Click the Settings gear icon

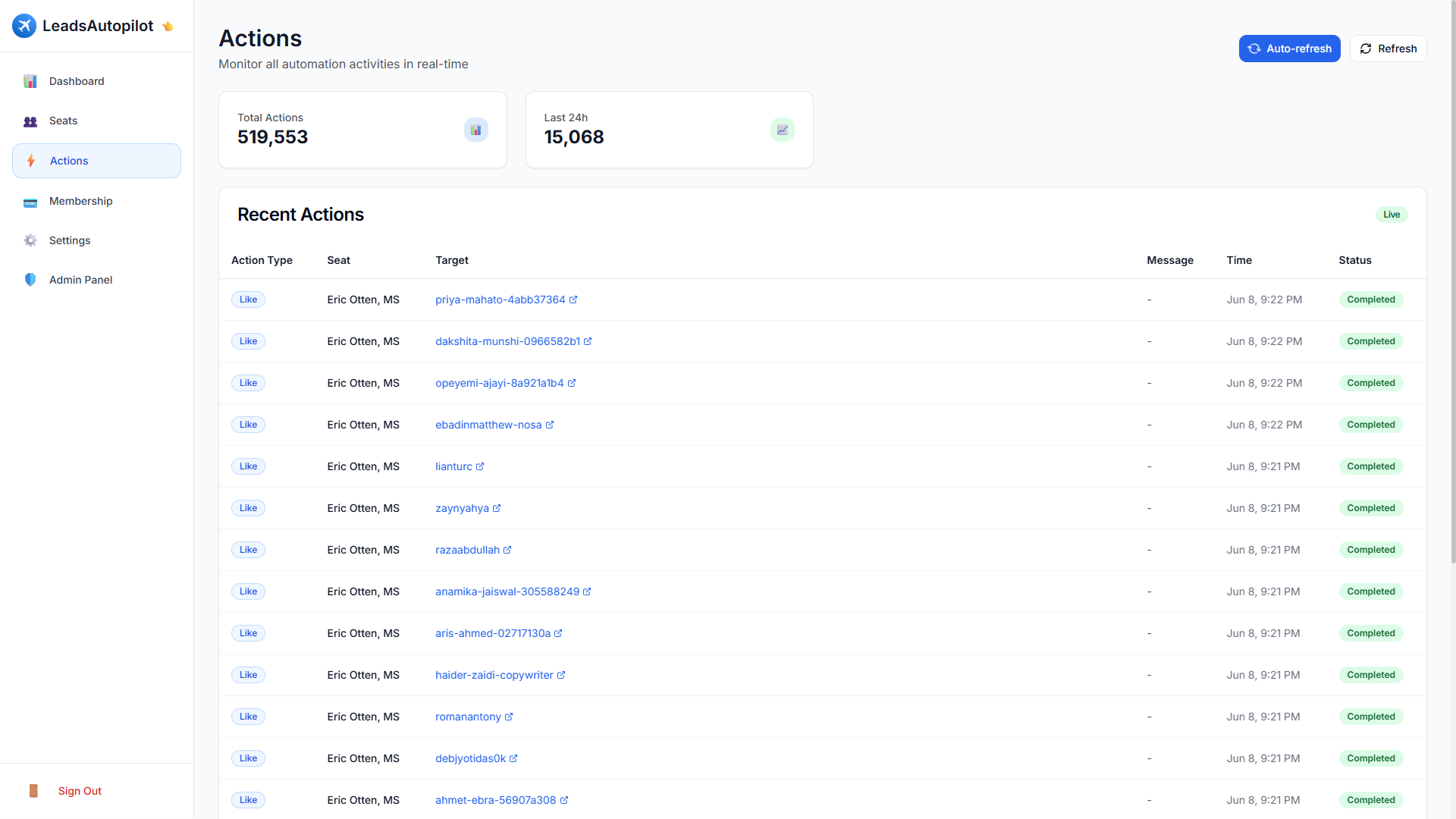(x=30, y=240)
